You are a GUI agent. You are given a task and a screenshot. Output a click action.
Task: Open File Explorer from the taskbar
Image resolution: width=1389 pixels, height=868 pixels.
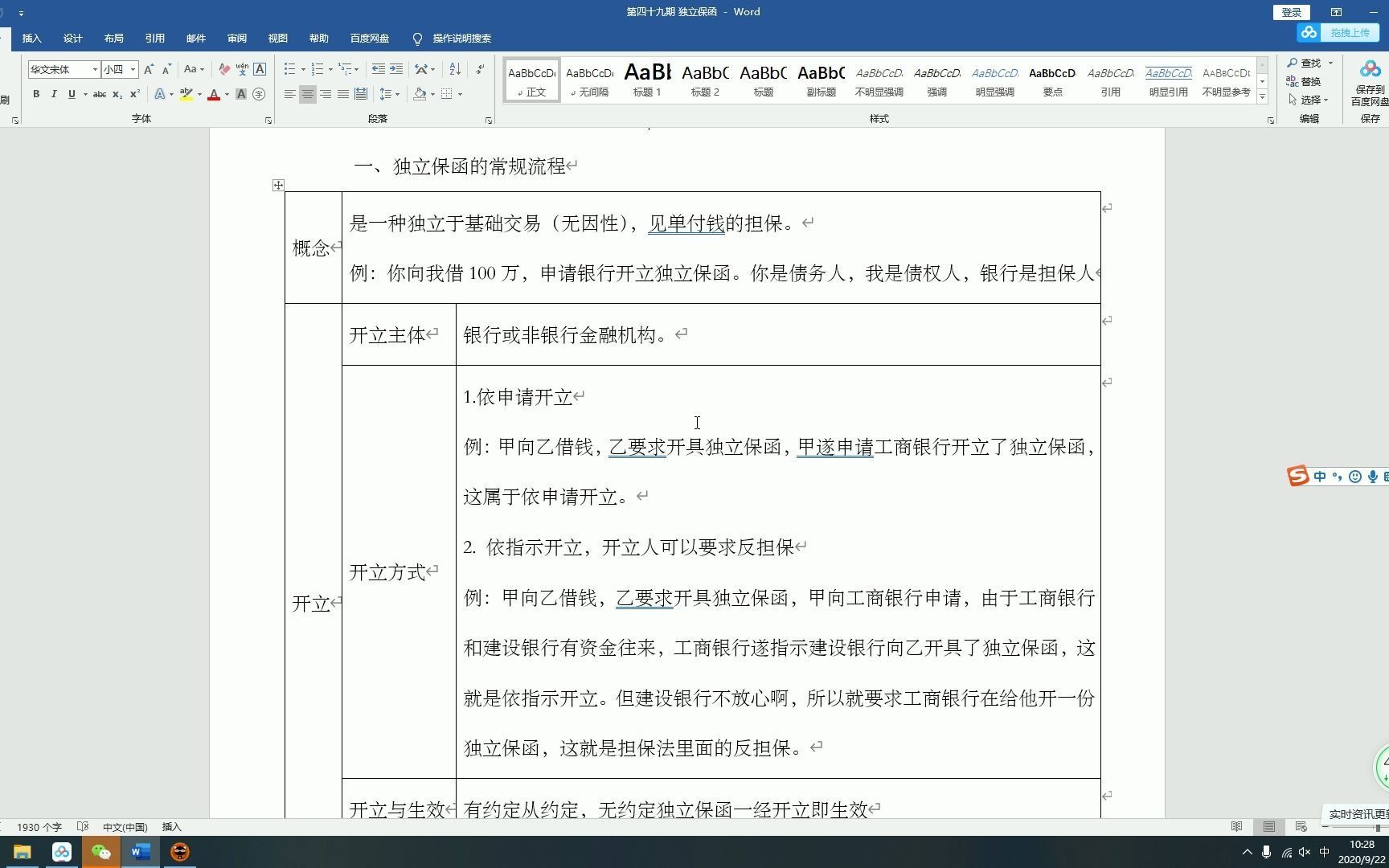pyautogui.click(x=22, y=852)
